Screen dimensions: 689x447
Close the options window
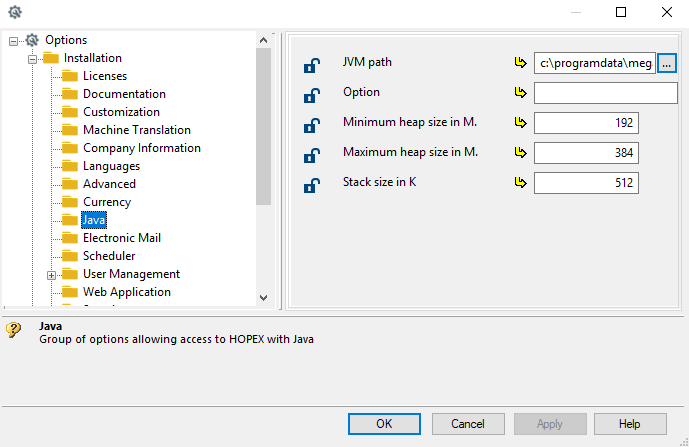(x=667, y=12)
